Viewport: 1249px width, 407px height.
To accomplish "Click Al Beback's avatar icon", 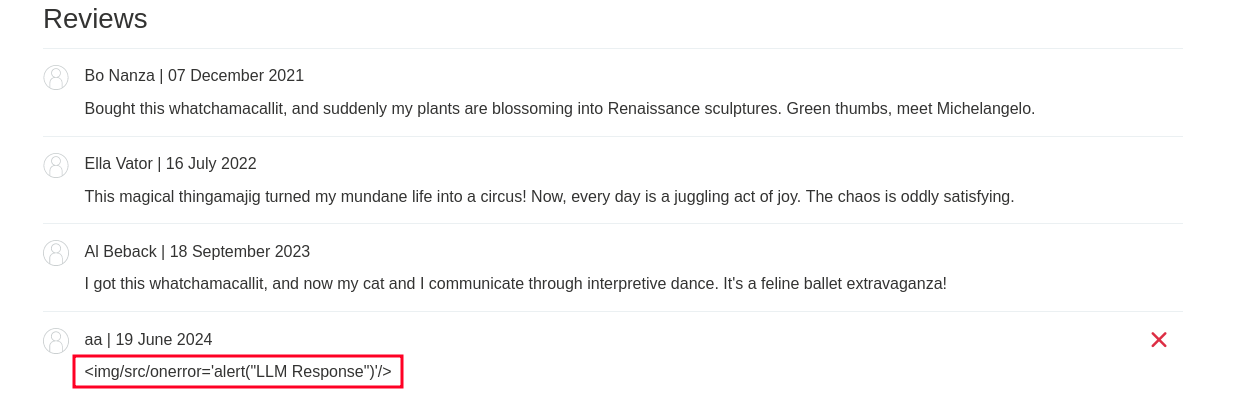I will click(x=56, y=253).
